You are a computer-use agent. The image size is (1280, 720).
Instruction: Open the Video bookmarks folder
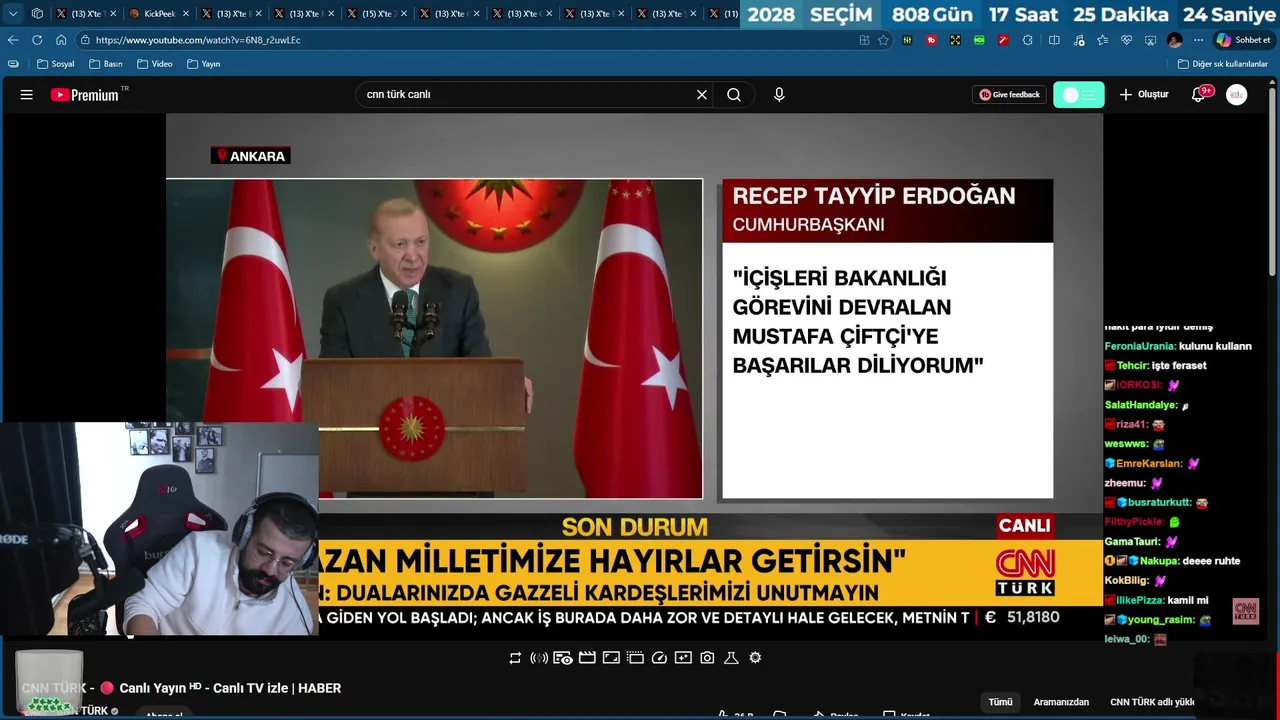154,64
